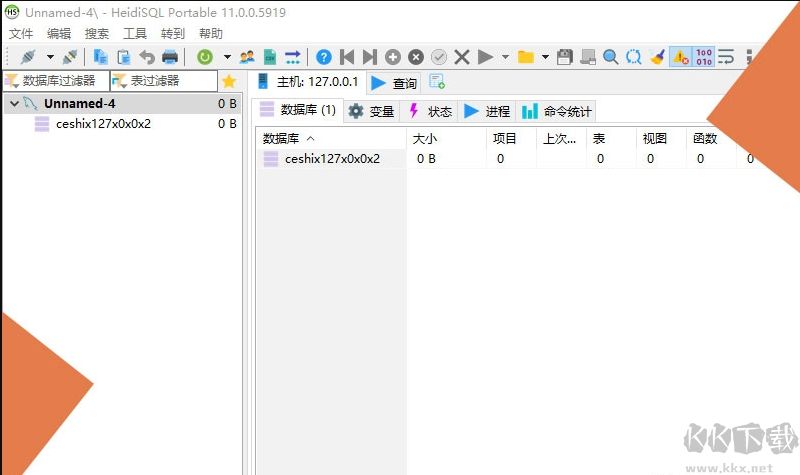Sort by the 表 column header
Viewport: 800px width, 475px height.
612,138
